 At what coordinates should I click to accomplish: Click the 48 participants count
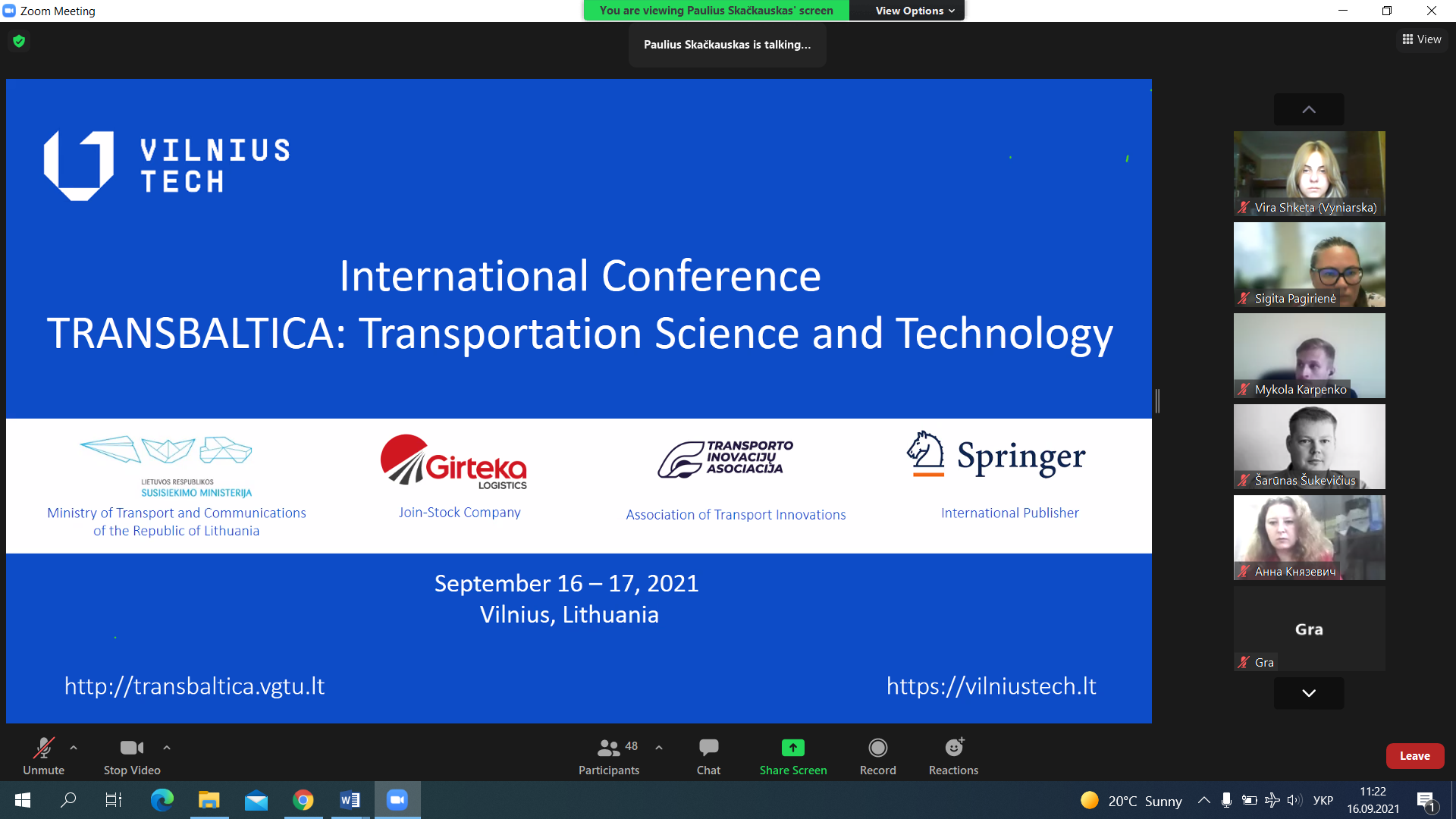(631, 746)
